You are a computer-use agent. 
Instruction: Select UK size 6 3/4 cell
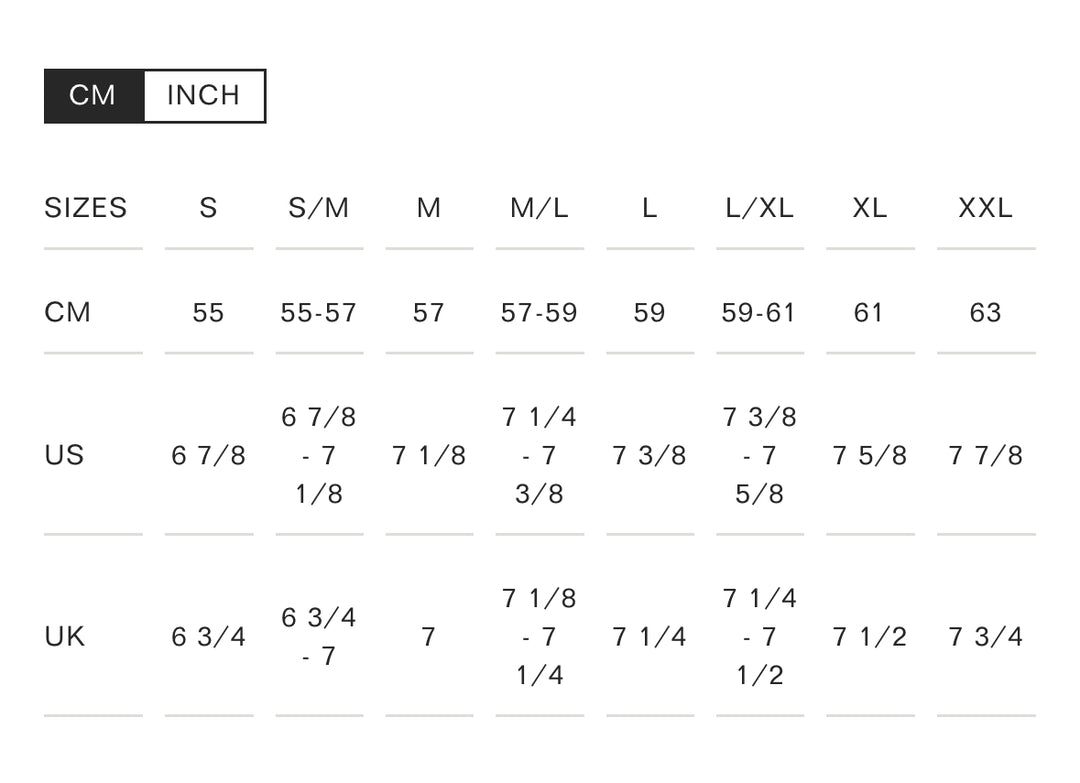coord(209,637)
